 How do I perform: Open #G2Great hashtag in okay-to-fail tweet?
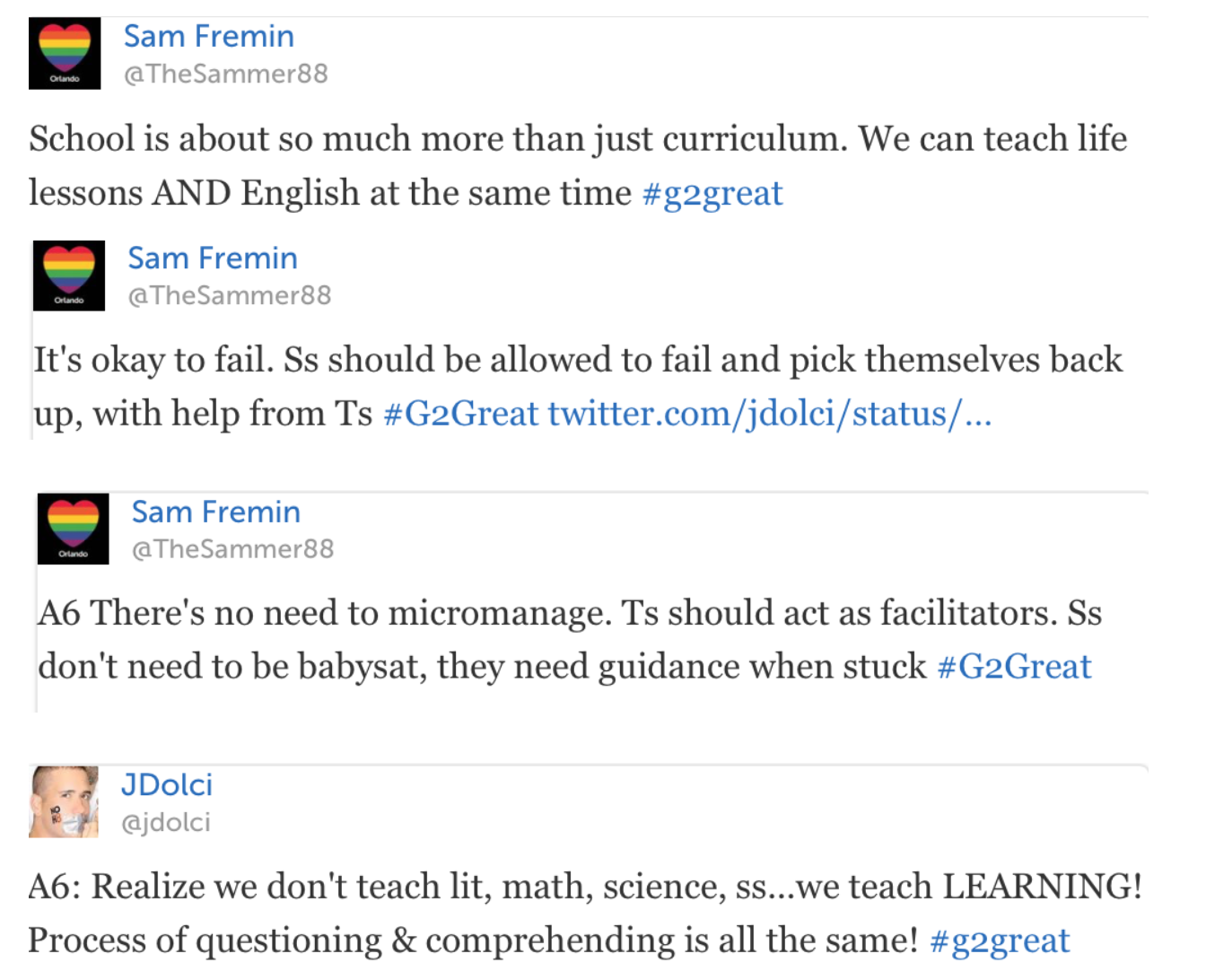[x=461, y=414]
